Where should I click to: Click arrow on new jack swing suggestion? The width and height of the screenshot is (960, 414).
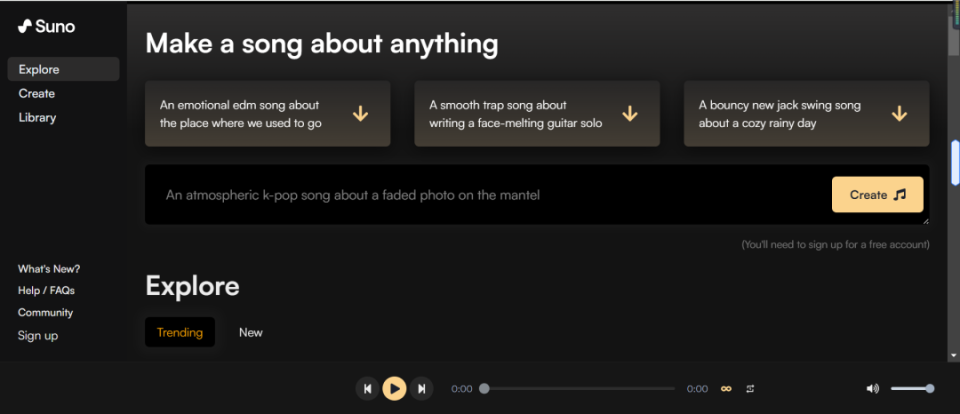(899, 114)
